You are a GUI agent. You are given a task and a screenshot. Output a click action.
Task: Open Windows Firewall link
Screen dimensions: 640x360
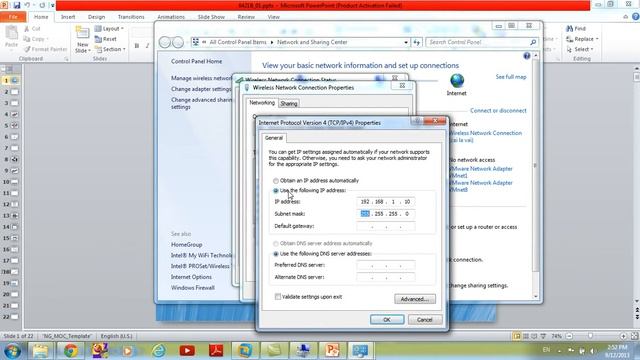(193, 288)
